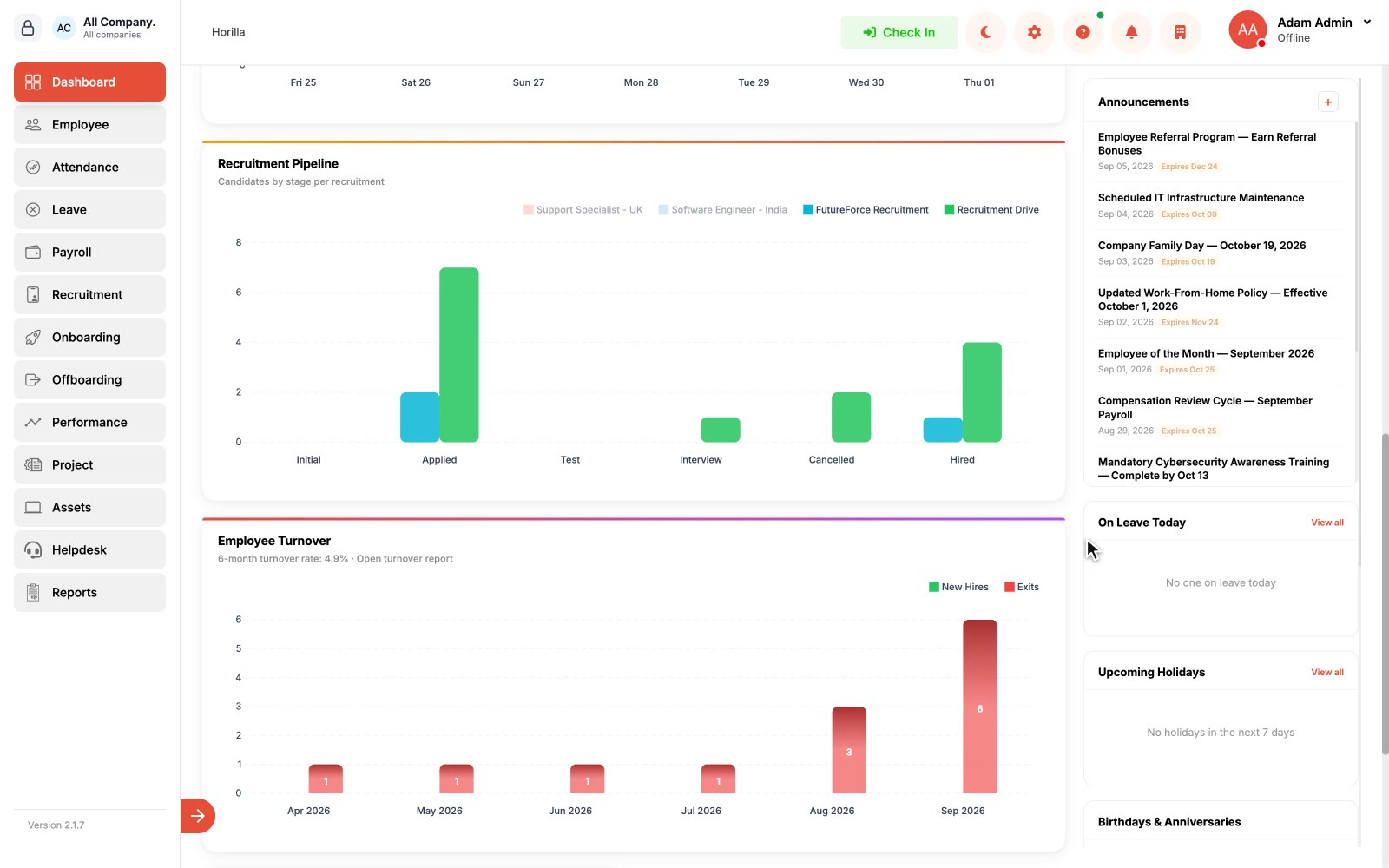Screen dimensions: 1389x868
Task: Click View all in Upcoming Holidays
Action: pos(1327,673)
